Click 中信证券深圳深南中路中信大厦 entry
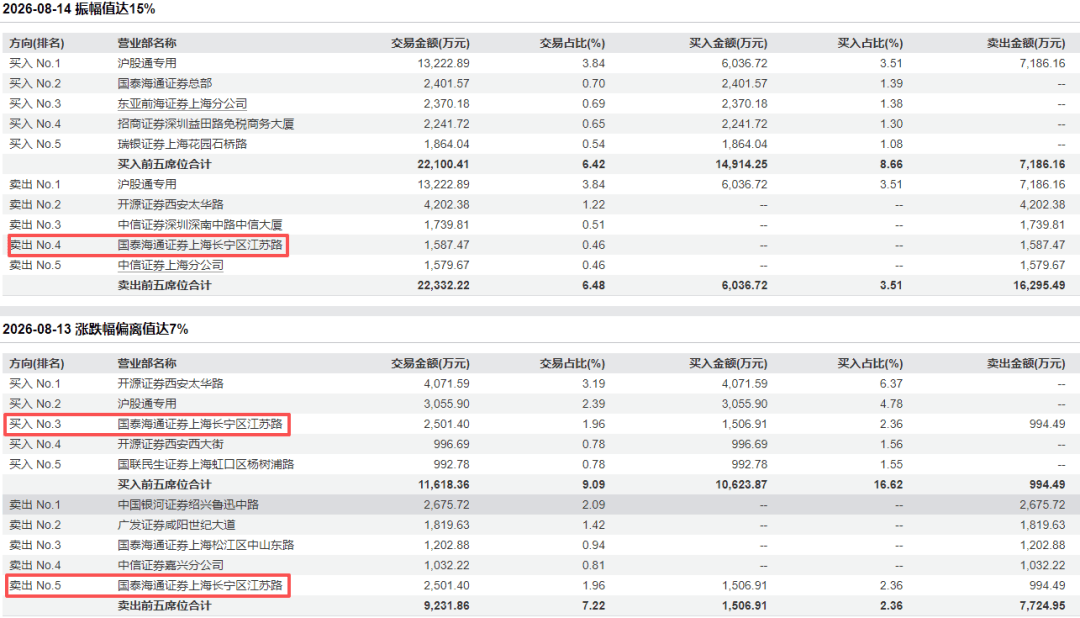Image resolution: width=1080 pixels, height=618 pixels. pos(200,225)
